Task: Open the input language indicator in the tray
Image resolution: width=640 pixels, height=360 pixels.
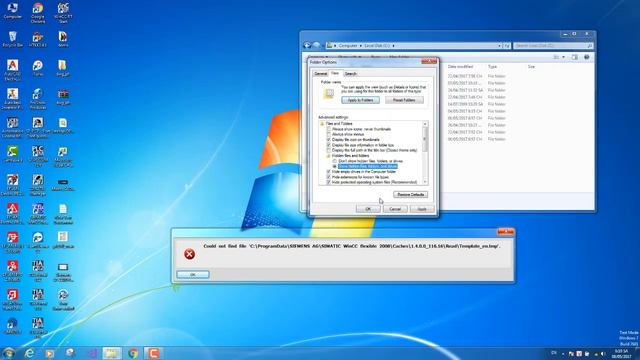Action: [x=554, y=353]
